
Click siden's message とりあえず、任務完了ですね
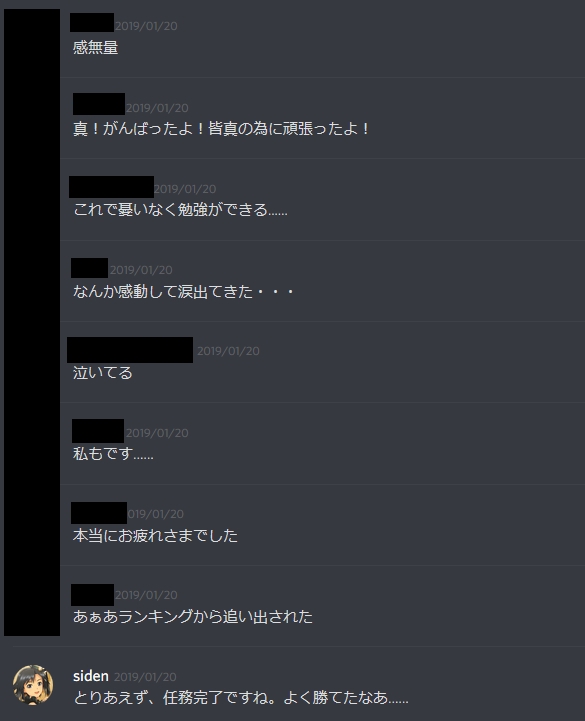point(241,698)
